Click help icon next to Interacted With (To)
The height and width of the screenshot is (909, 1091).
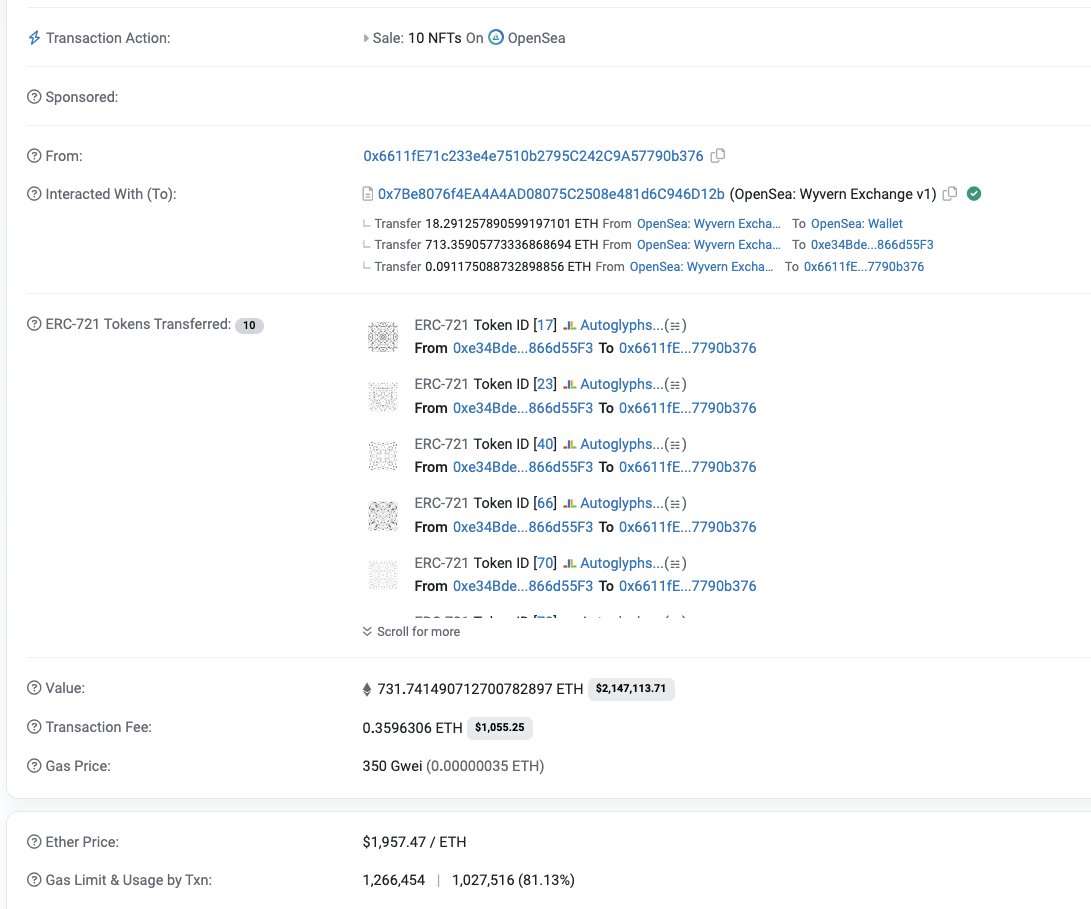pos(34,194)
